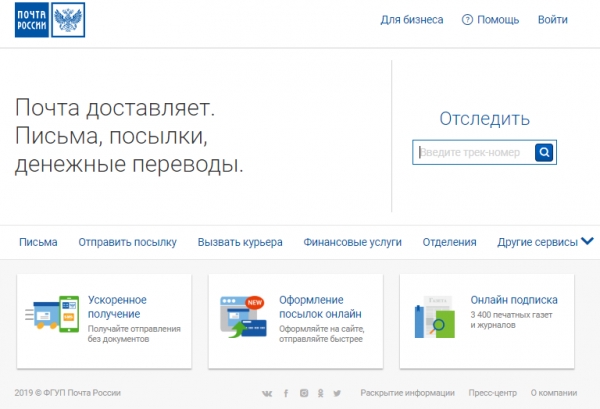Open the Odnoklassniki social icon
The width and height of the screenshot is (600, 409).
321,393
